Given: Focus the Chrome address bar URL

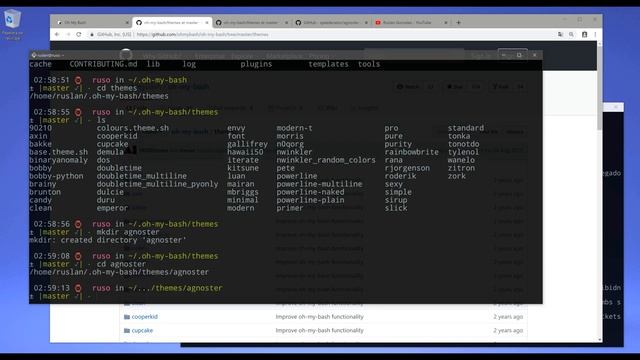Looking at the screenshot, I should click(x=202, y=35).
